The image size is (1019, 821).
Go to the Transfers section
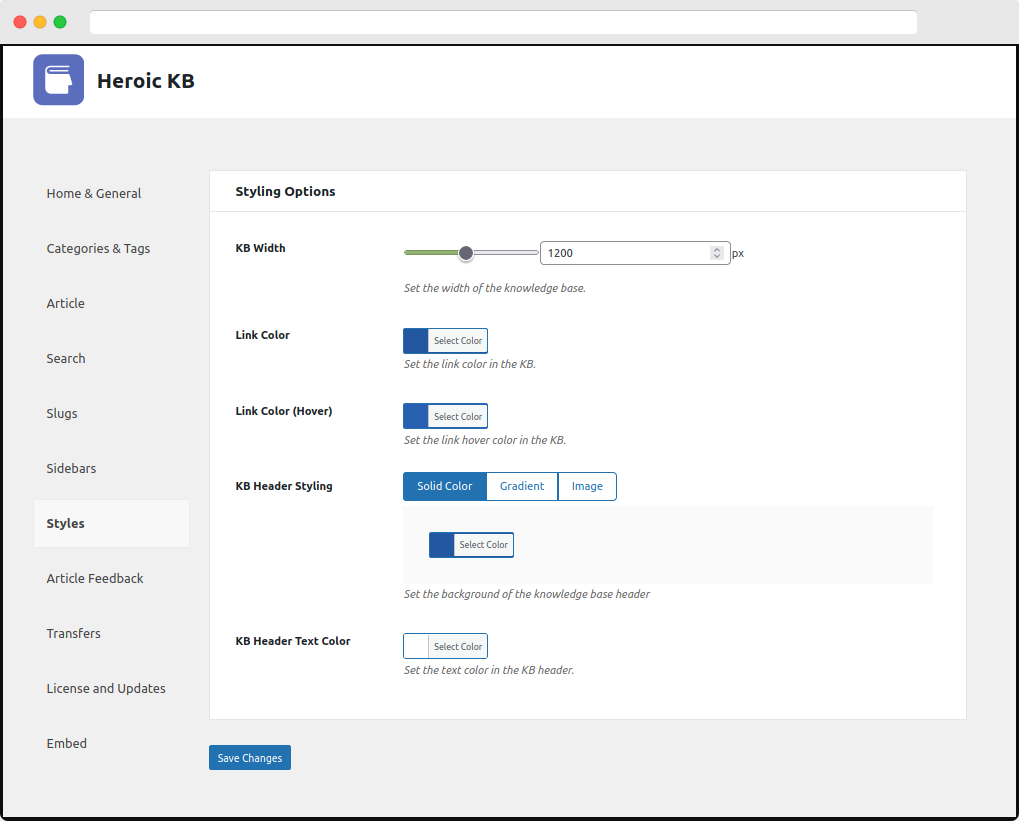coord(74,634)
